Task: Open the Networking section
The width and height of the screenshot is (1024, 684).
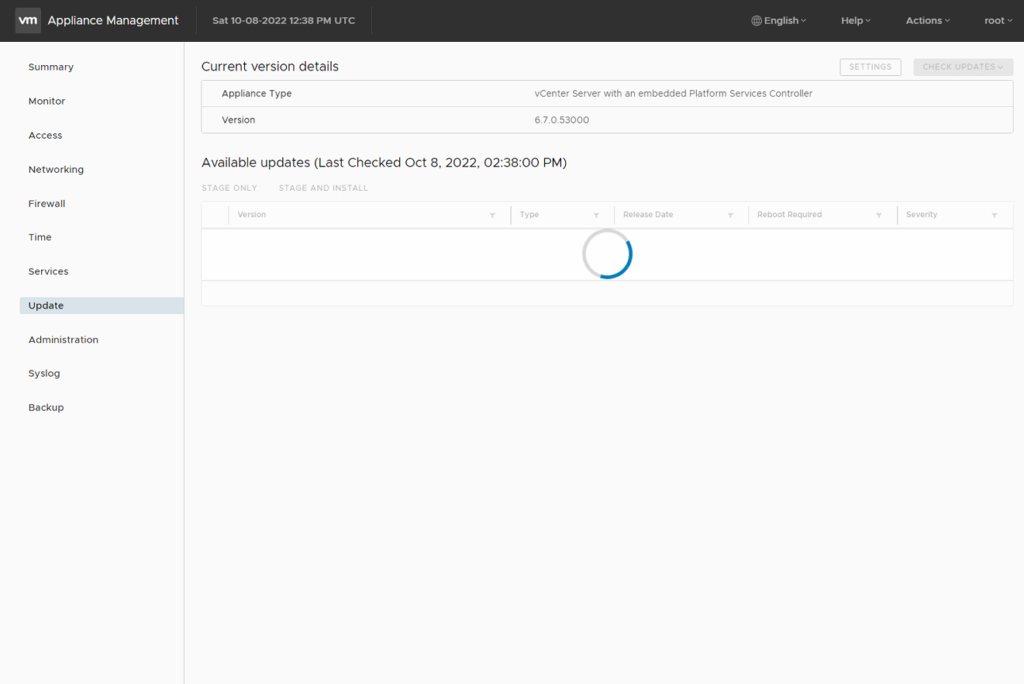Action: [x=56, y=169]
